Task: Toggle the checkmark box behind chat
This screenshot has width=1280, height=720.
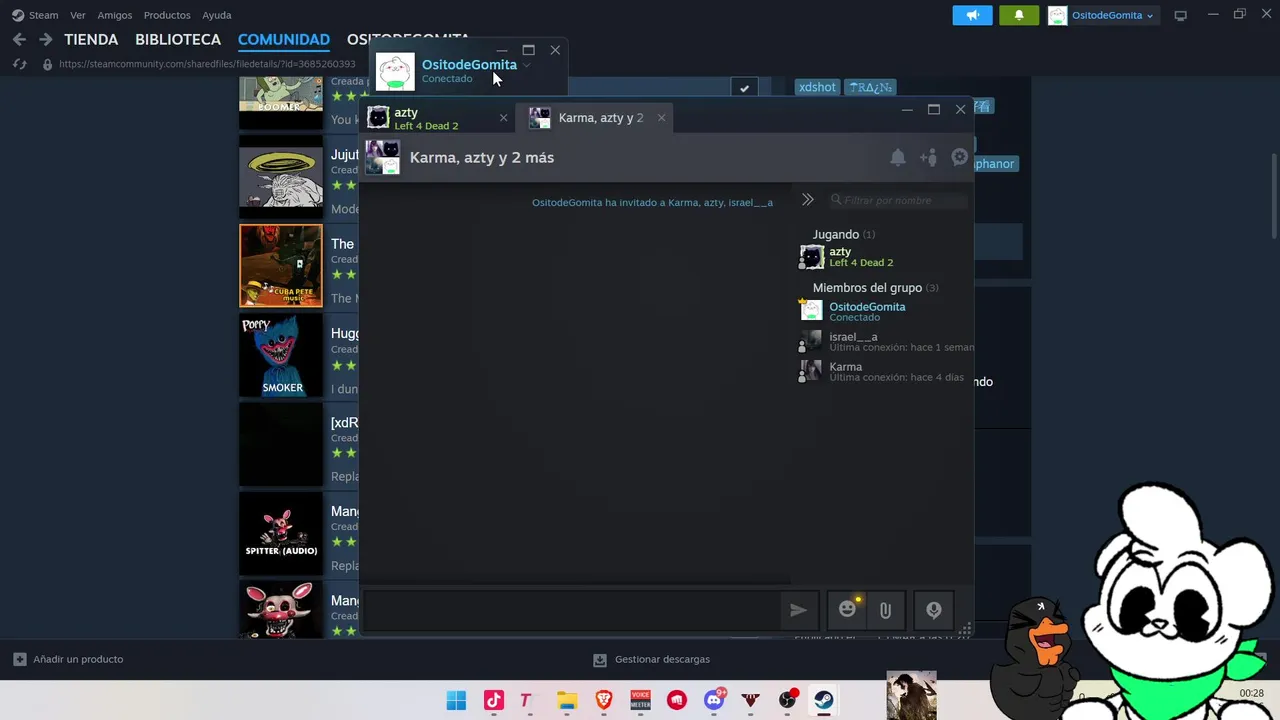Action: (x=744, y=88)
